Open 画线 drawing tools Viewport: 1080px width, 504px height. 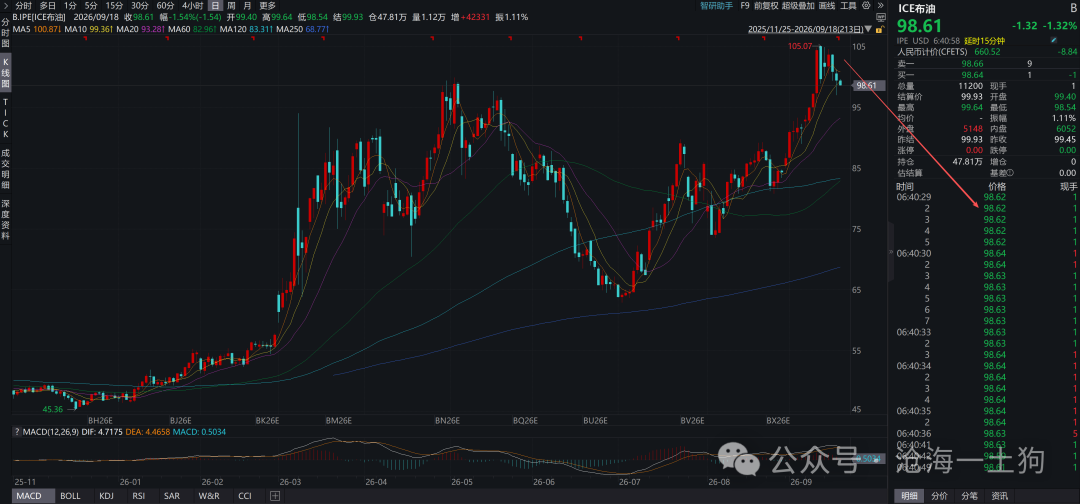827,6
